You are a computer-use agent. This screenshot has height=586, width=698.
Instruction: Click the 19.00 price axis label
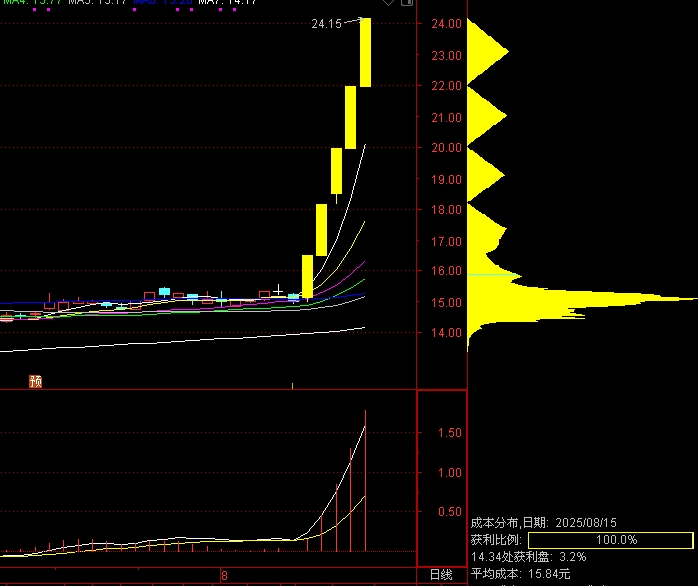click(x=446, y=179)
